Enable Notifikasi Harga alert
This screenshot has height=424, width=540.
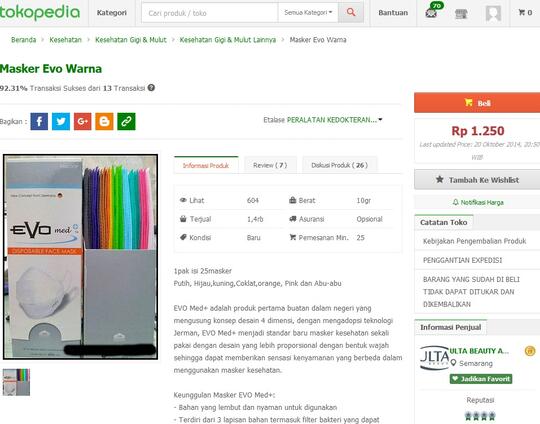pos(478,202)
